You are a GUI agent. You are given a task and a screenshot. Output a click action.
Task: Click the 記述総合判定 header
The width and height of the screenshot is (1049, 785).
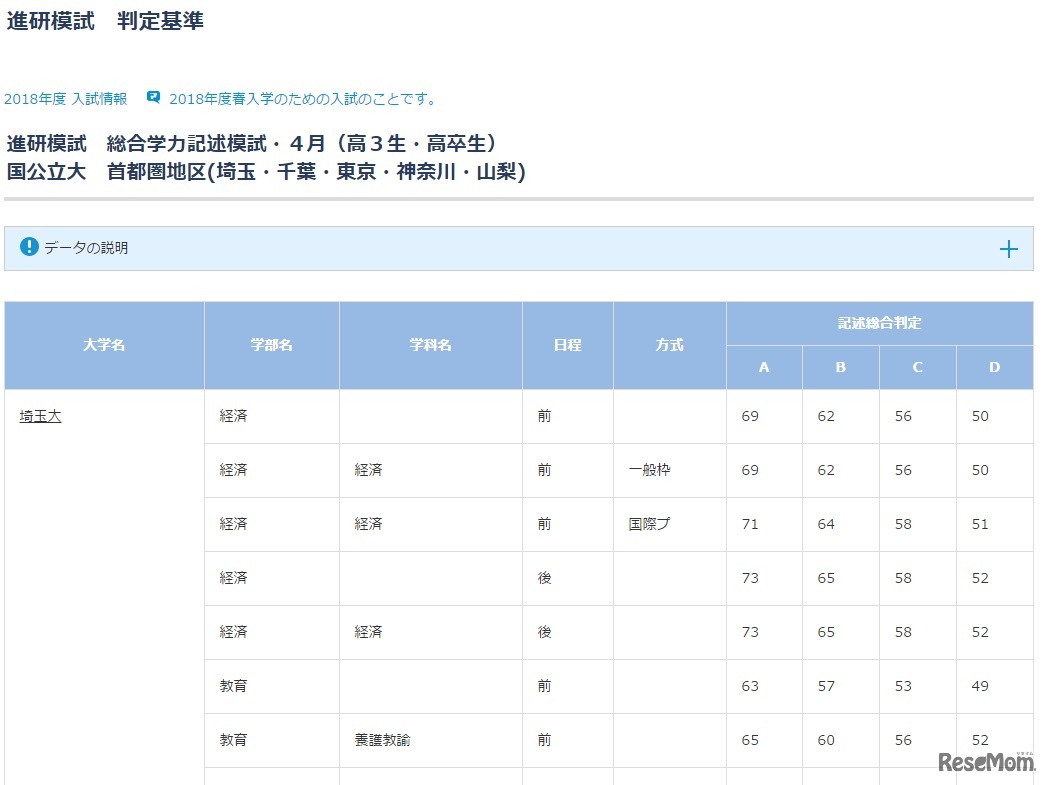880,323
